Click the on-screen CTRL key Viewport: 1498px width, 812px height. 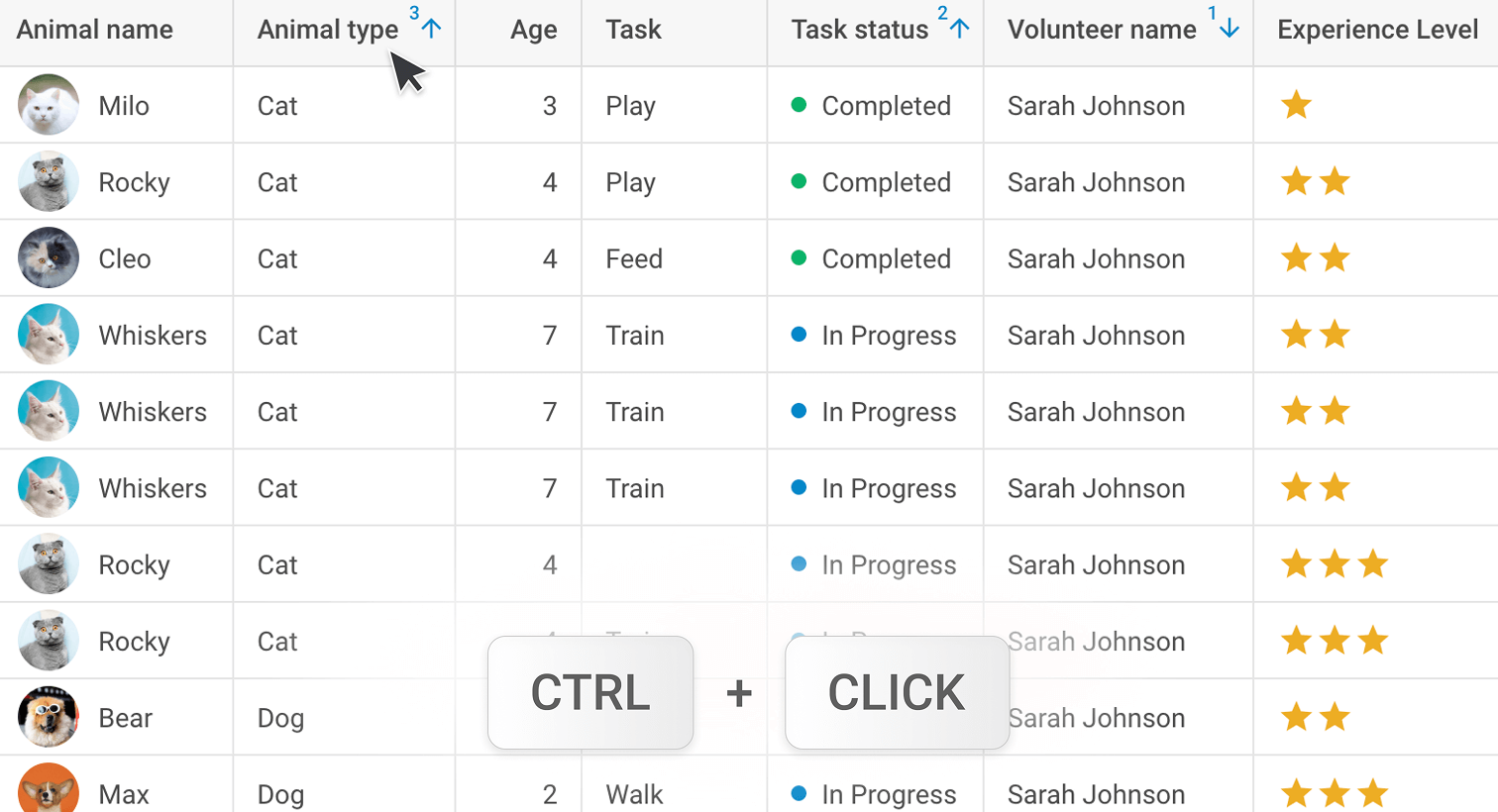590,692
